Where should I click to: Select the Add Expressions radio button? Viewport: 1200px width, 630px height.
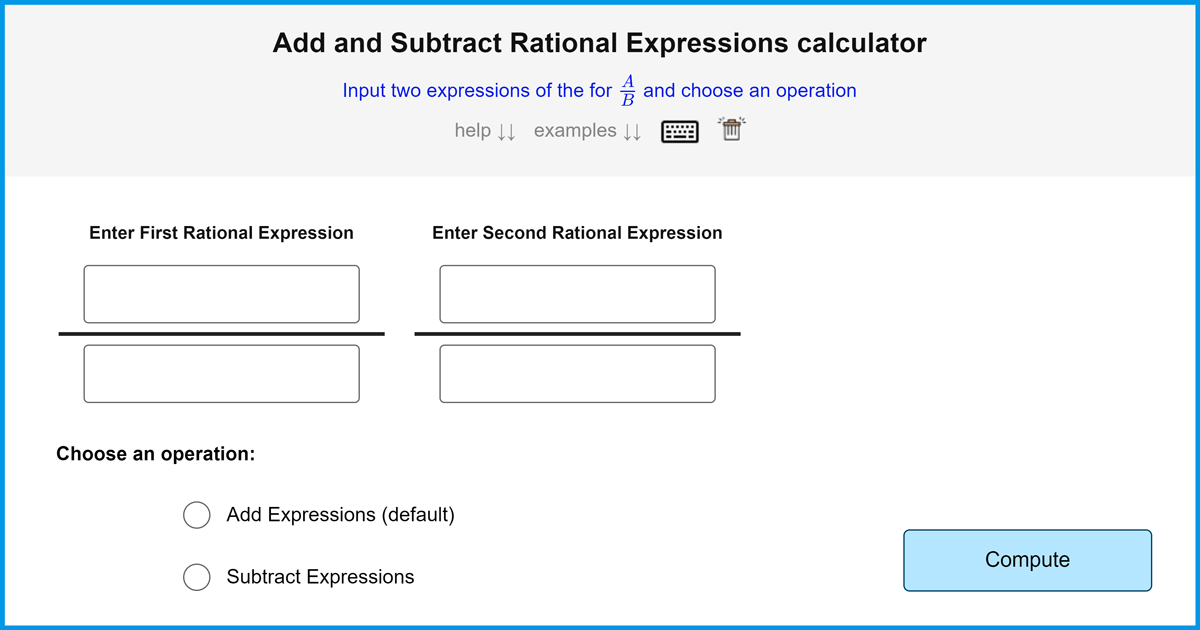pyautogui.click(x=197, y=515)
